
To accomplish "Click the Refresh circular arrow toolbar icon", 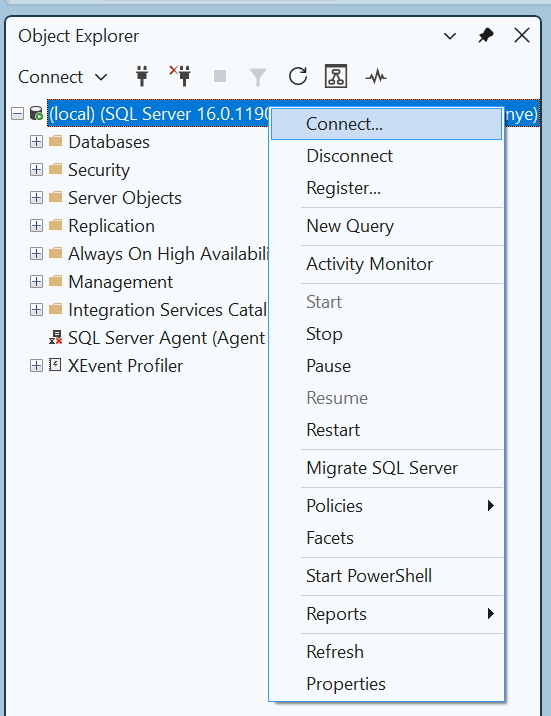I will point(298,76).
